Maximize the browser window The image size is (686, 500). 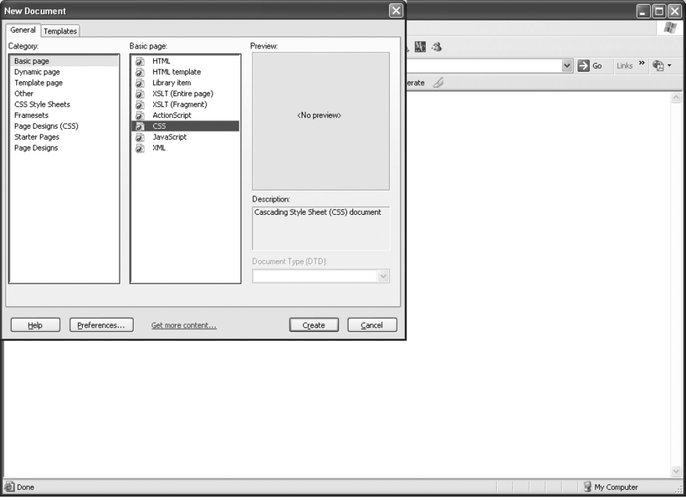pos(659,11)
